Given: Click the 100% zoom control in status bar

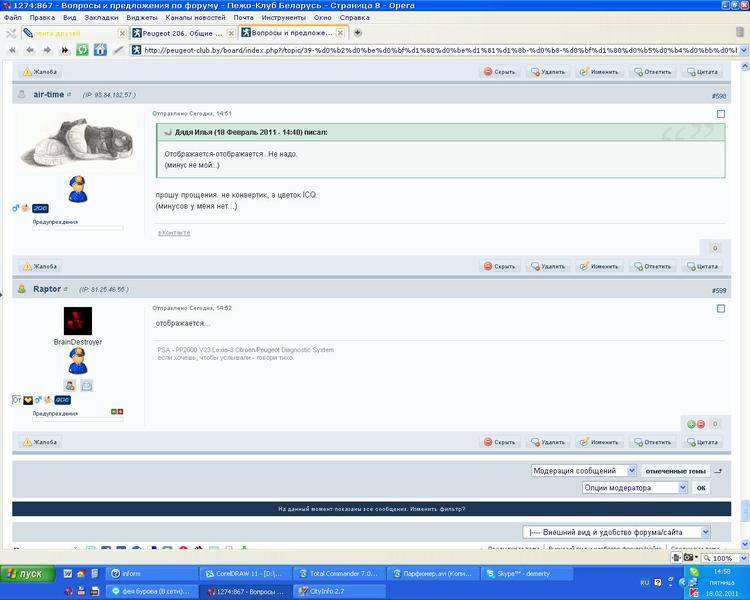Looking at the screenshot, I should [722, 558].
